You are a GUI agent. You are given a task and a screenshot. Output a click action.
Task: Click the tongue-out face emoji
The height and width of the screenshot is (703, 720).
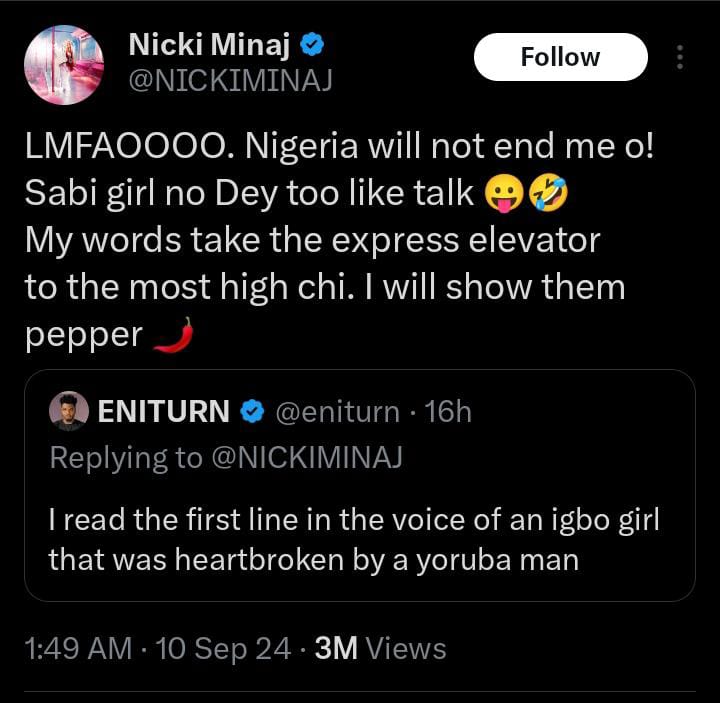tap(504, 193)
